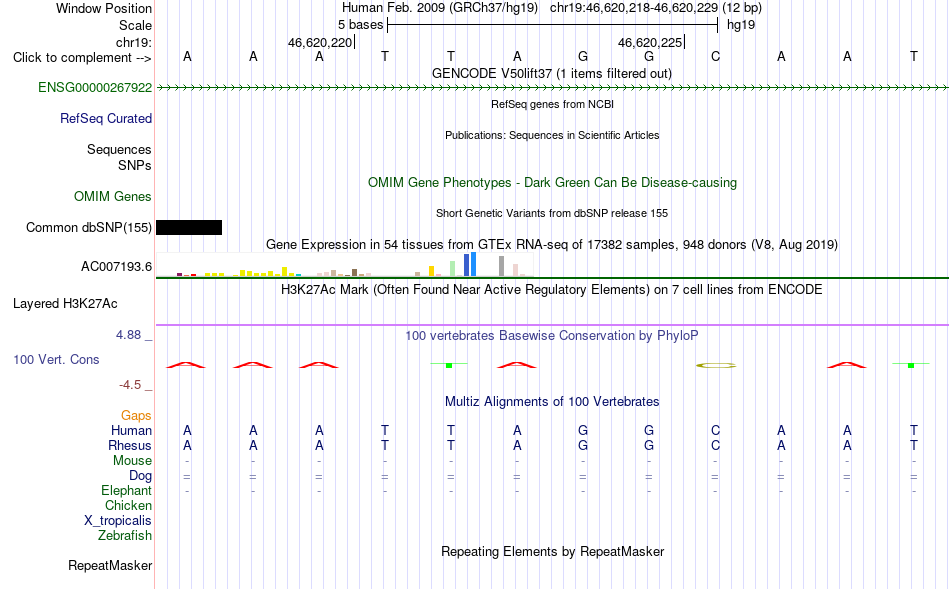The height and width of the screenshot is (589, 950).
Task: Click the 4.88 PhyloP upper limit value
Action: point(128,334)
